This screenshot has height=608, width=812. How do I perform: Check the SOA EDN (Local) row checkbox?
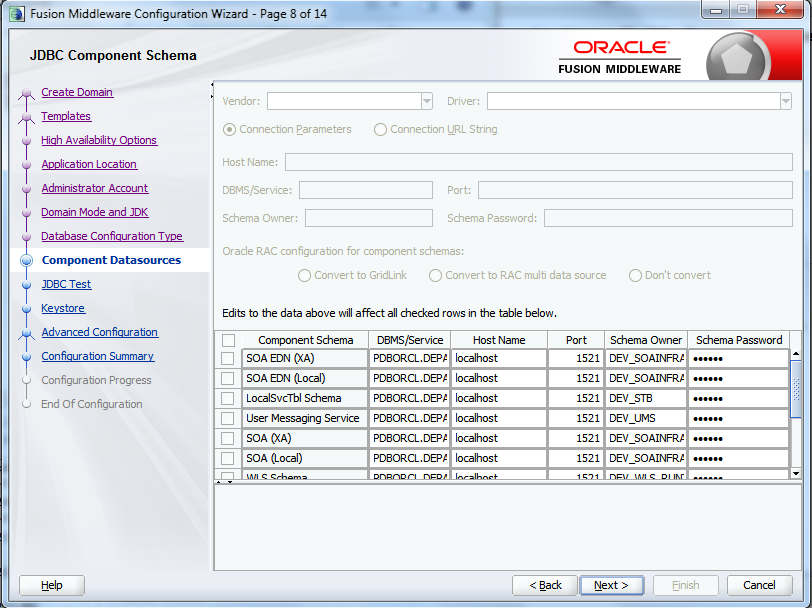(x=227, y=379)
